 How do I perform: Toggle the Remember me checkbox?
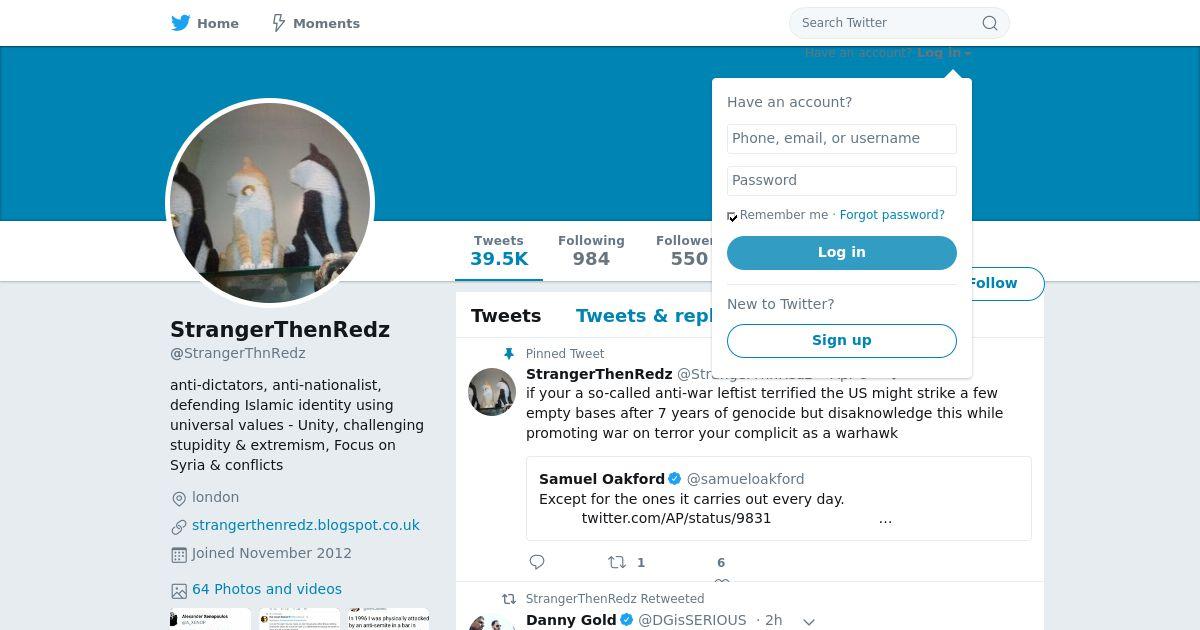732,216
